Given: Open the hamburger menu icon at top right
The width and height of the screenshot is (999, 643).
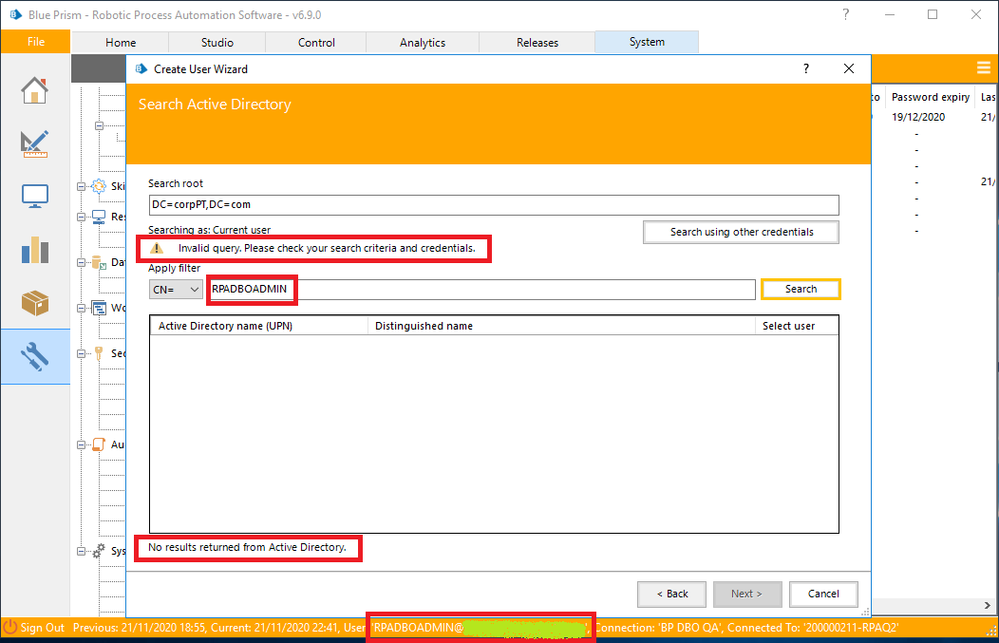Looking at the screenshot, I should pos(983,68).
